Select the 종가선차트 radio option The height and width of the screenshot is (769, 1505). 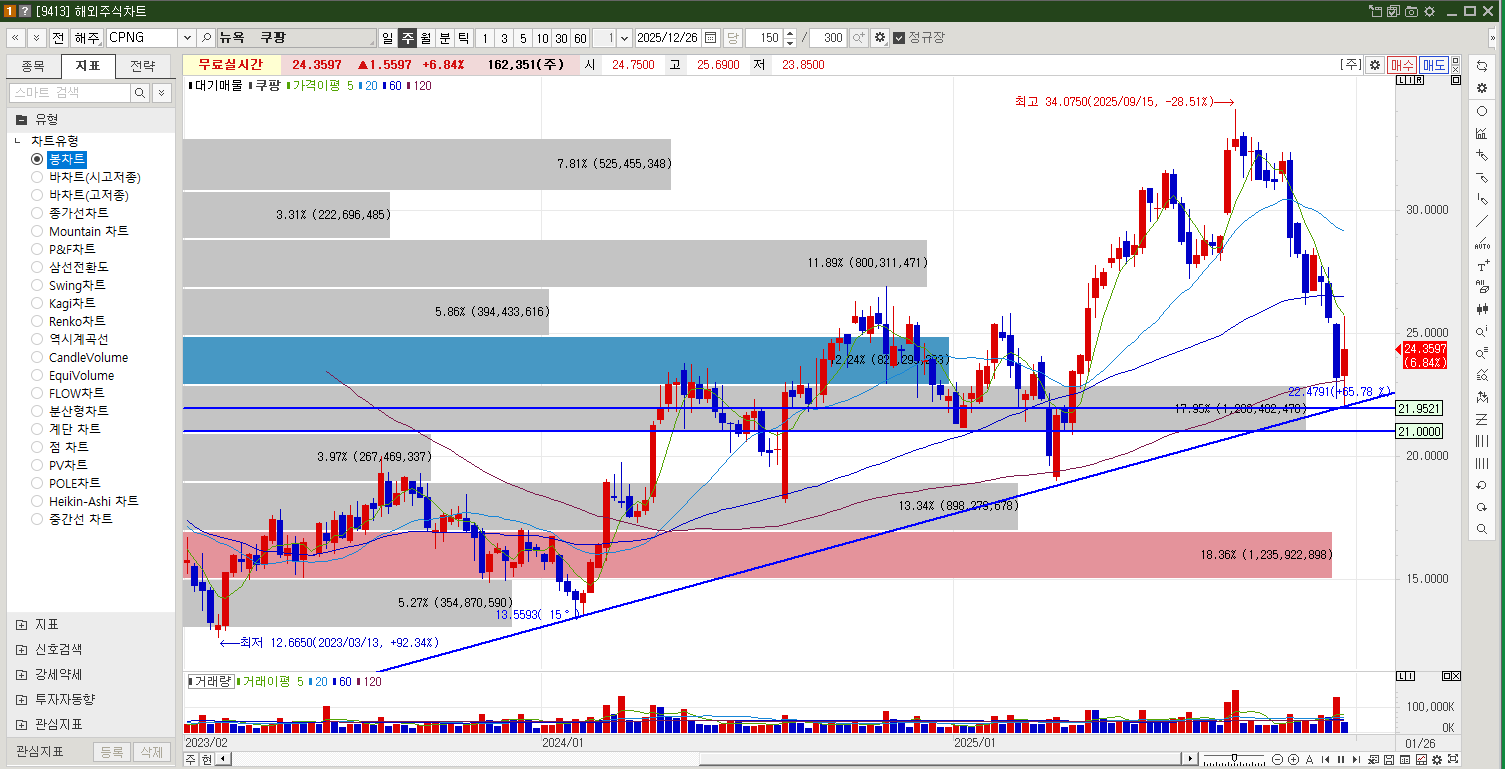pos(37,213)
